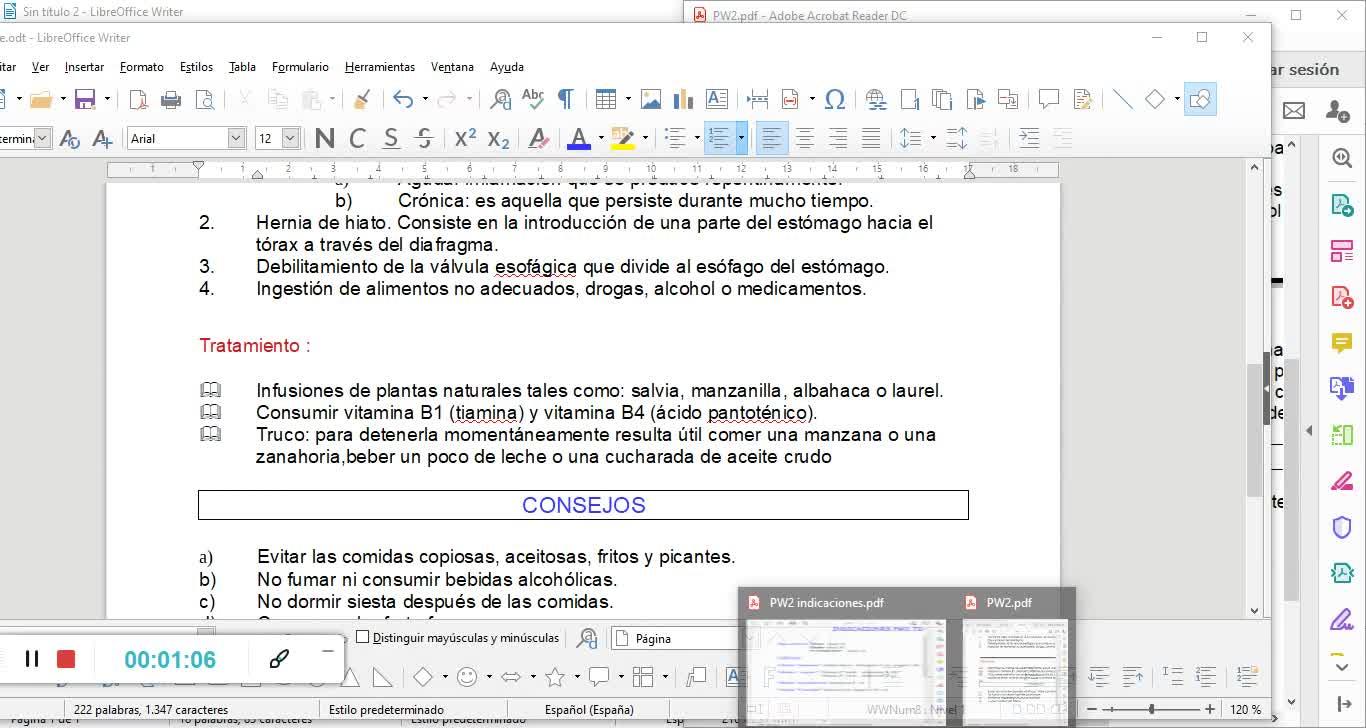Open Find and Replace
Screen dimensions: 1366x728
tap(500, 99)
